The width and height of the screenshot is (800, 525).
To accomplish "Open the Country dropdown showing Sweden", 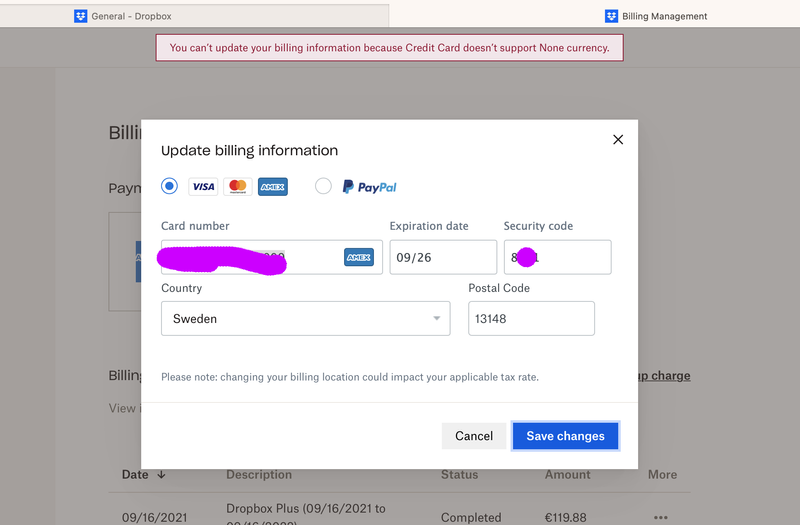I will 306,318.
